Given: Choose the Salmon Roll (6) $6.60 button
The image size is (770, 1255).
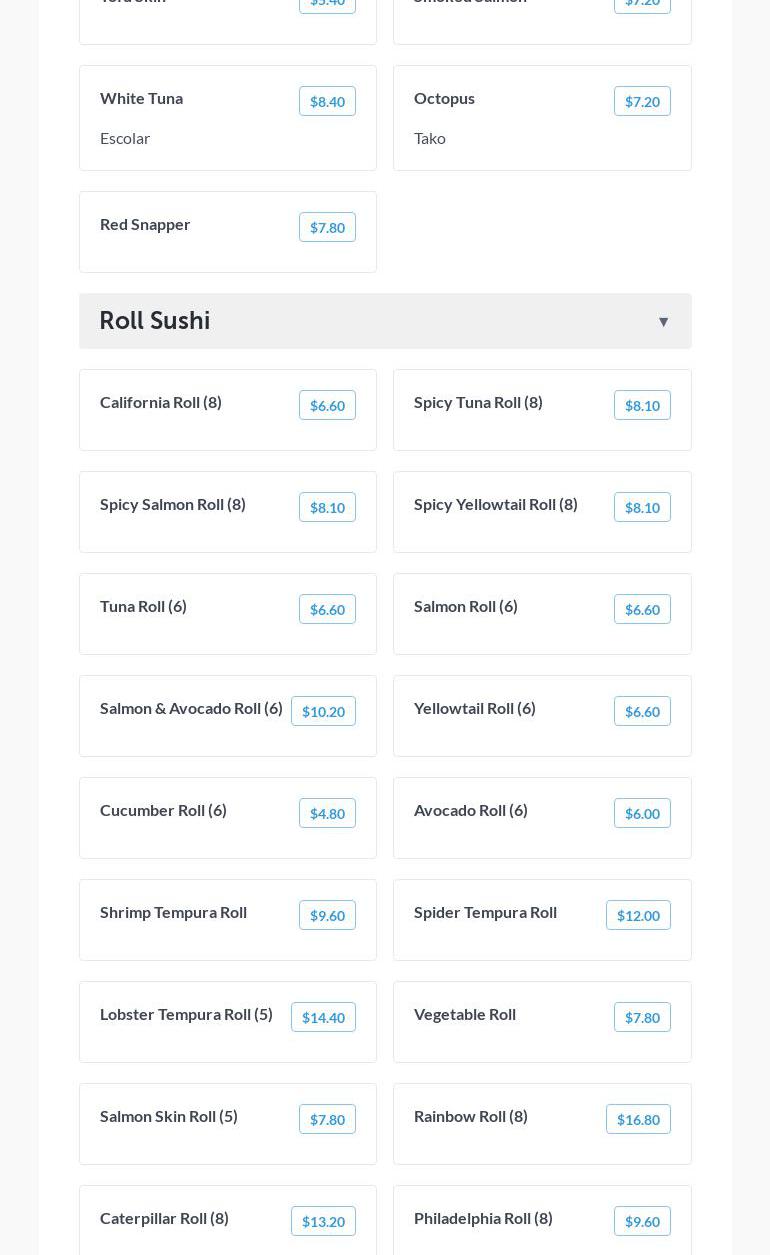Looking at the screenshot, I should pyautogui.click(x=642, y=609).
